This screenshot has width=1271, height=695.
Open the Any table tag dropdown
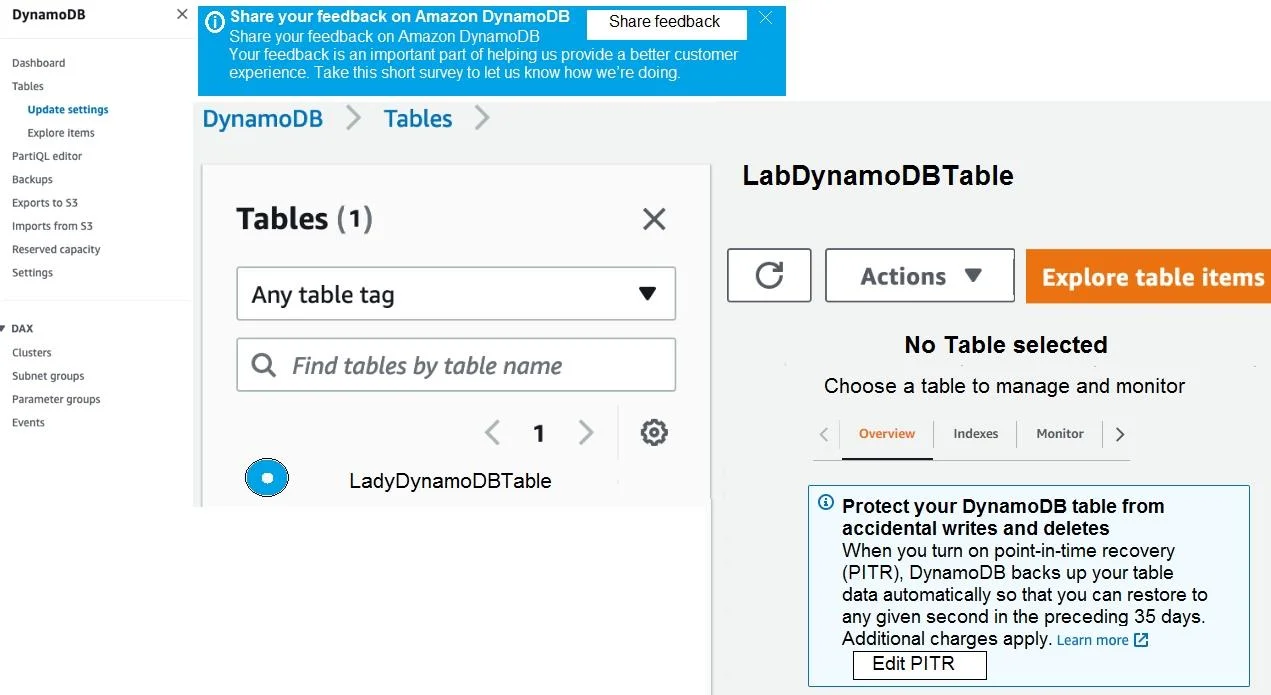[456, 294]
